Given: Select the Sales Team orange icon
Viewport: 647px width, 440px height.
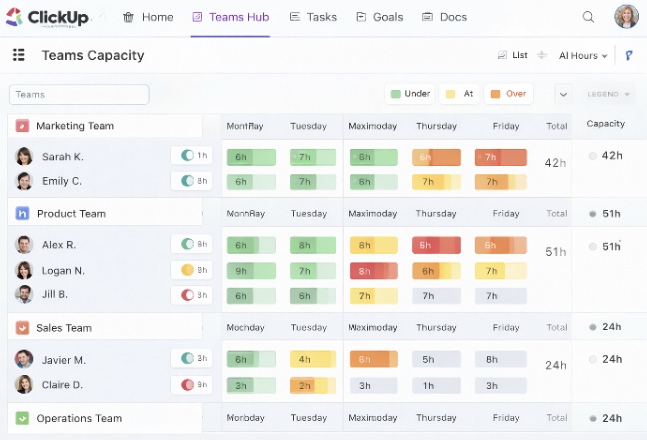Looking at the screenshot, I should [22, 327].
